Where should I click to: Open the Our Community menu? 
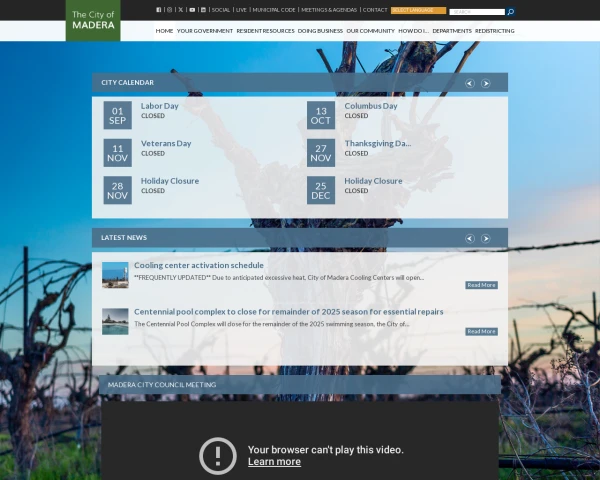tap(370, 31)
